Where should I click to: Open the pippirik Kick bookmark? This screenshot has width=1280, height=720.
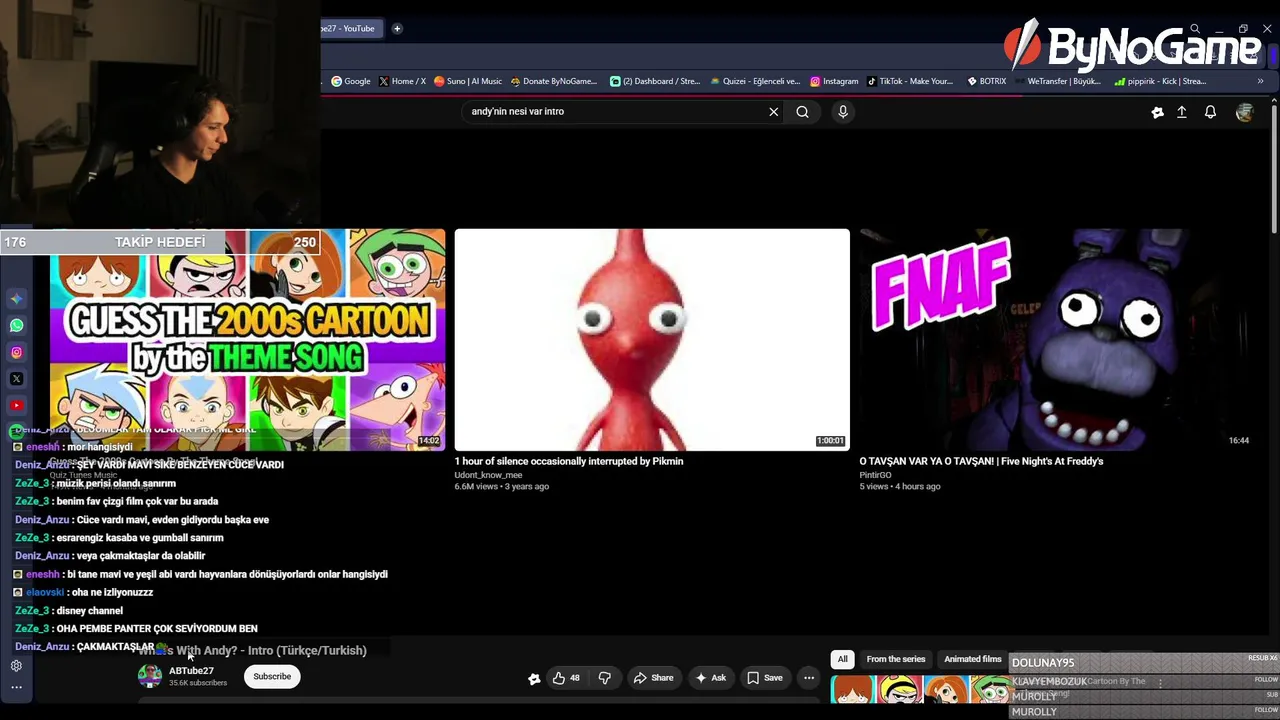pyautogui.click(x=1160, y=81)
